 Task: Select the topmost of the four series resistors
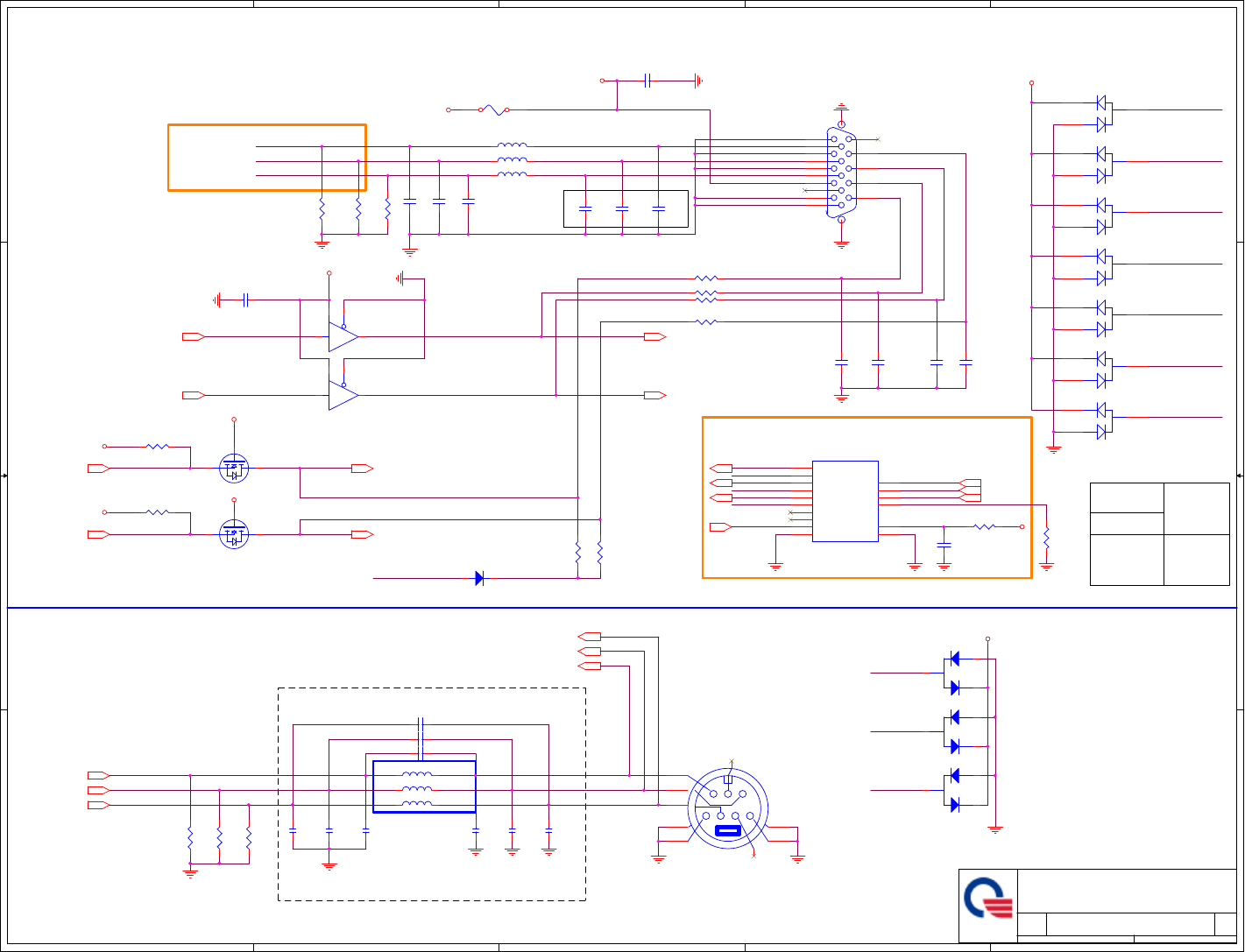coord(706,279)
